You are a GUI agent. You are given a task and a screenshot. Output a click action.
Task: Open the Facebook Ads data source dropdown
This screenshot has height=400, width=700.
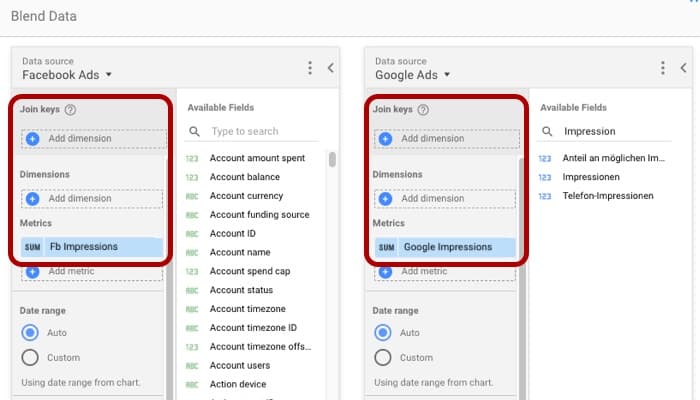click(x=108, y=75)
